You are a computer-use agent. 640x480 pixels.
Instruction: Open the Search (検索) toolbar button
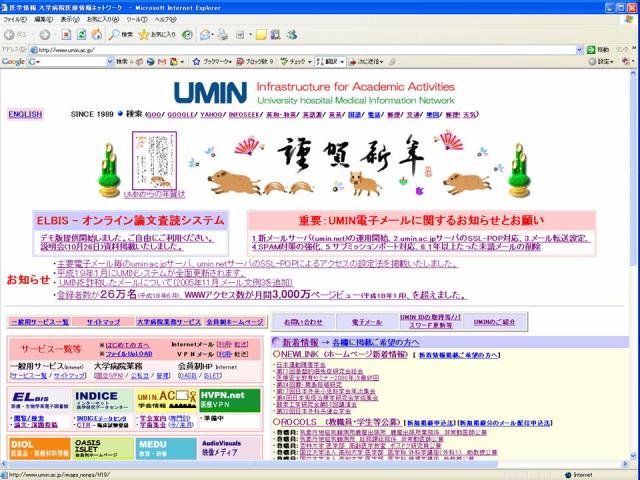click(124, 34)
